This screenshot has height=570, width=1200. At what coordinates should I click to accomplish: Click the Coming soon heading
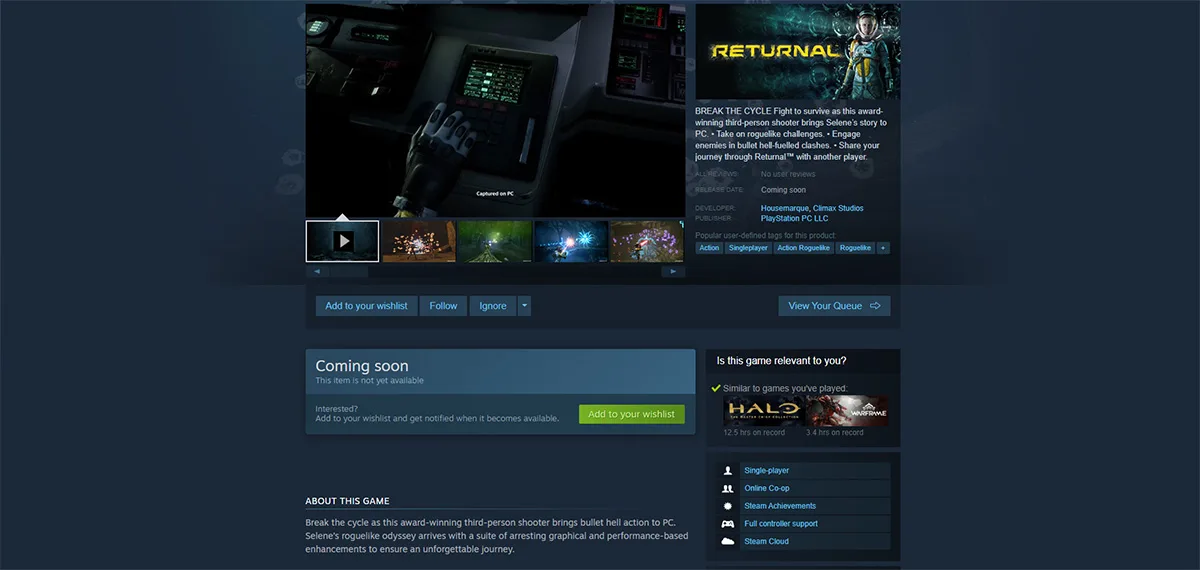click(362, 366)
